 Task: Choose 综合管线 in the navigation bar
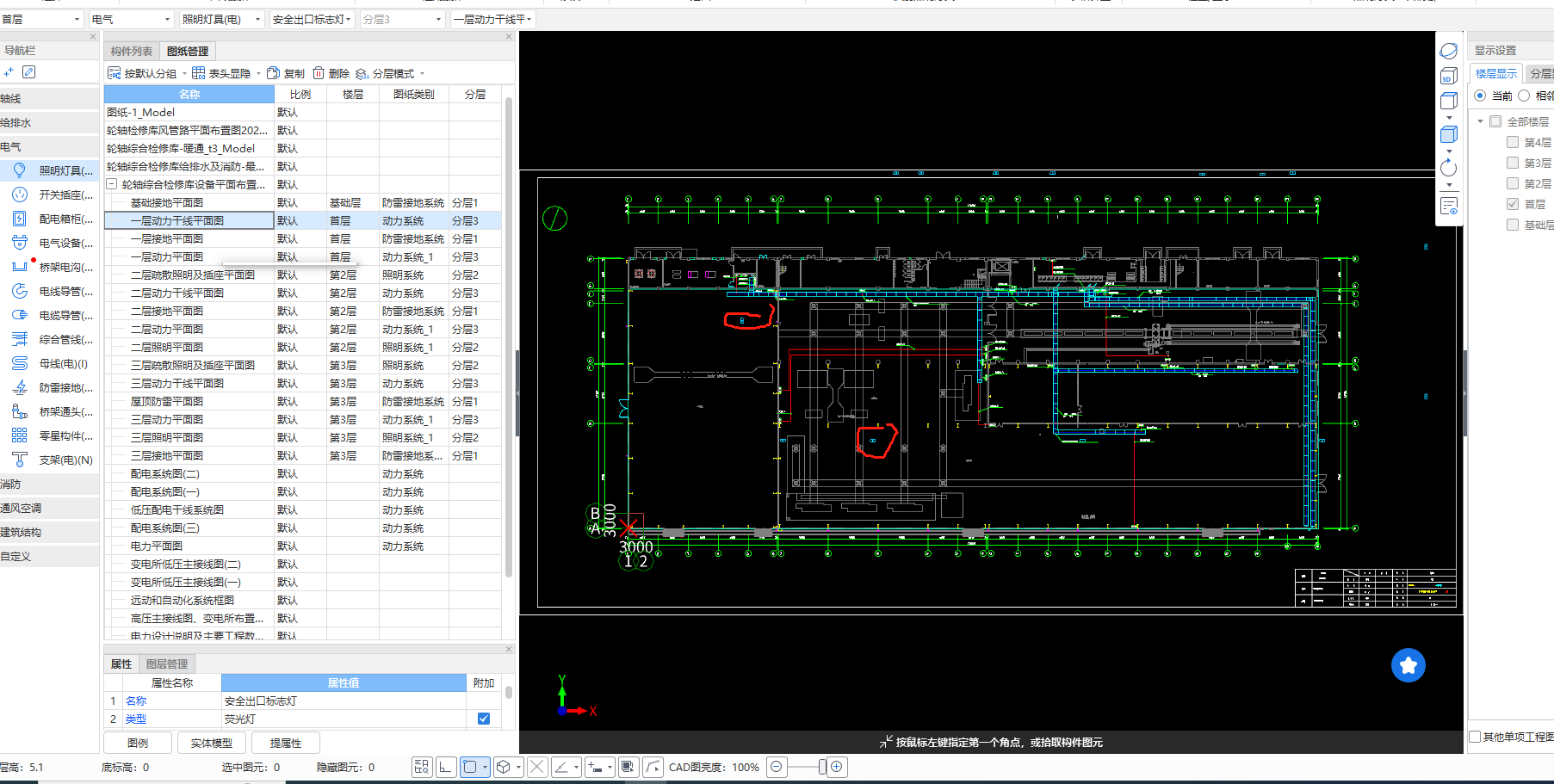(50, 339)
